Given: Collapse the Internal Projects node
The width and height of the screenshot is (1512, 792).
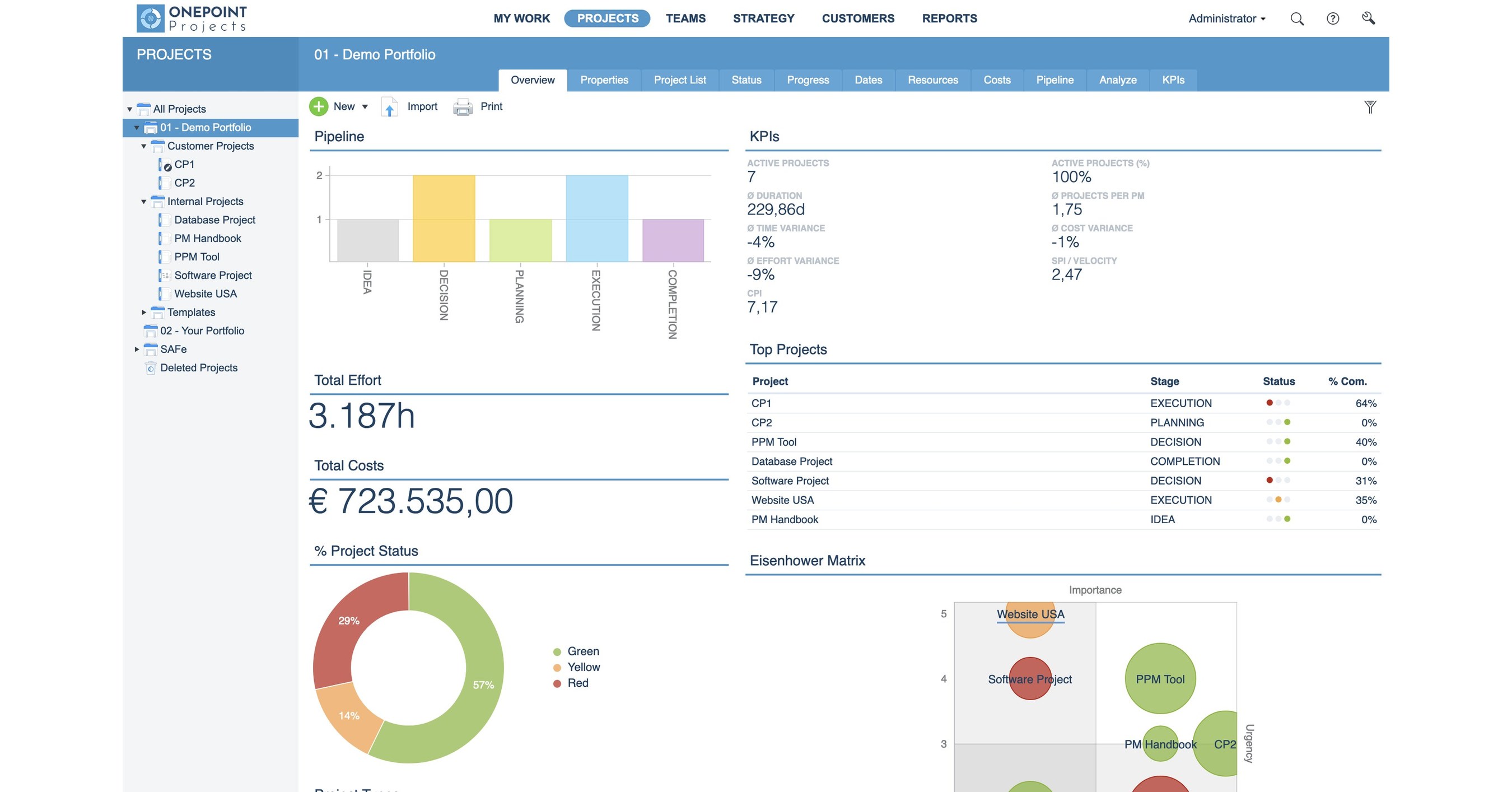Looking at the screenshot, I should point(143,202).
